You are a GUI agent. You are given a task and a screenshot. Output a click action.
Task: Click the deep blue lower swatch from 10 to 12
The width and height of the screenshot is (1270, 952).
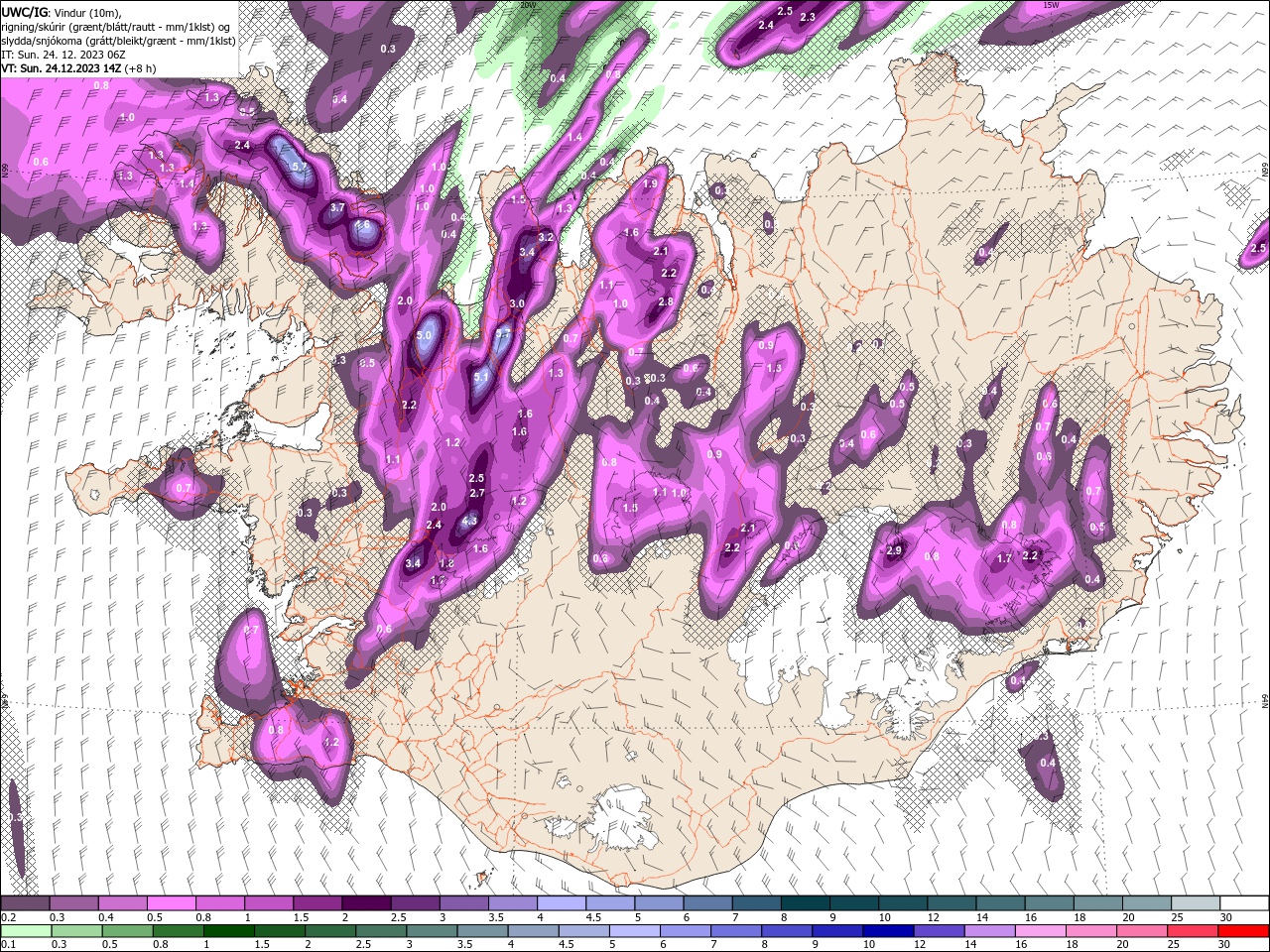889,930
